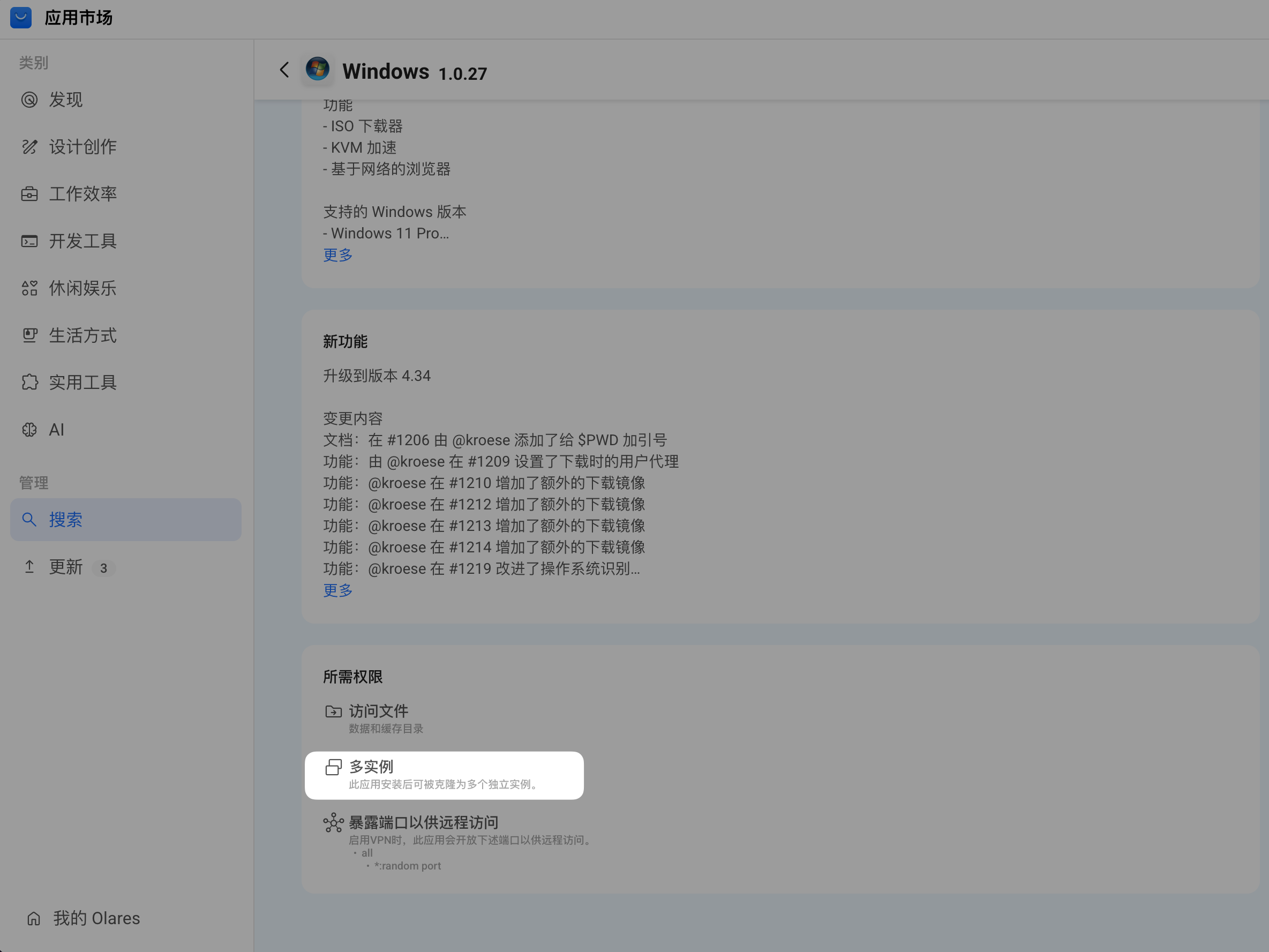Click the Windows app logo next to the title
Viewport: 1269px width, 952px height.
[317, 70]
